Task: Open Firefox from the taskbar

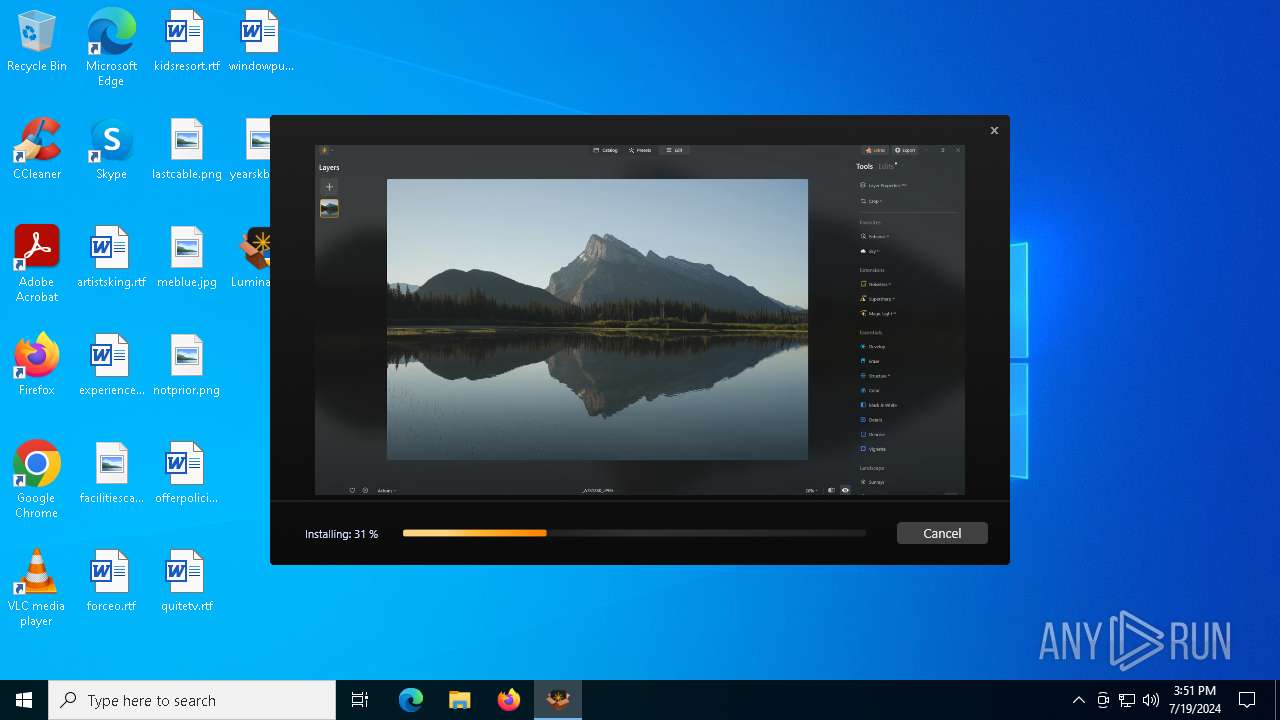Action: (x=508, y=700)
